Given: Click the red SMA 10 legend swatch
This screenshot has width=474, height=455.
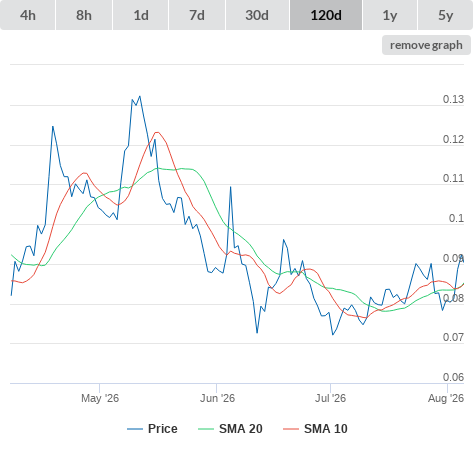Looking at the screenshot, I should 291,429.
